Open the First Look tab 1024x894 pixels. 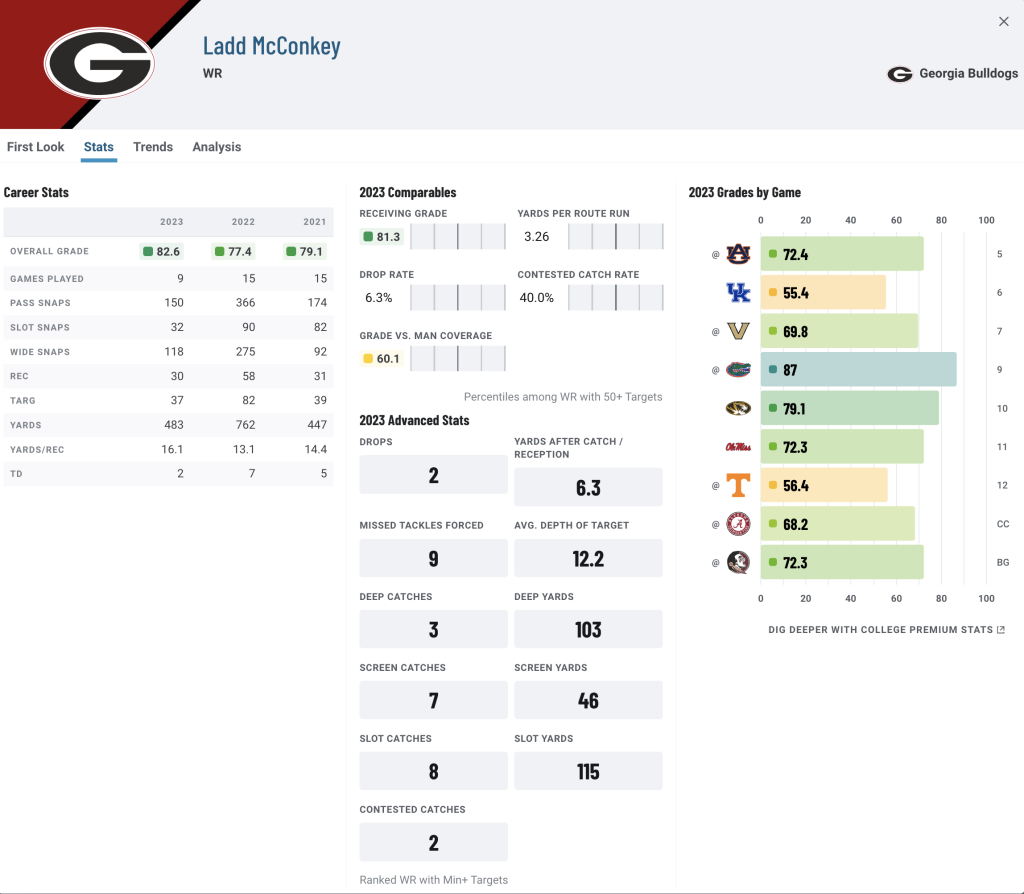[x=35, y=147]
